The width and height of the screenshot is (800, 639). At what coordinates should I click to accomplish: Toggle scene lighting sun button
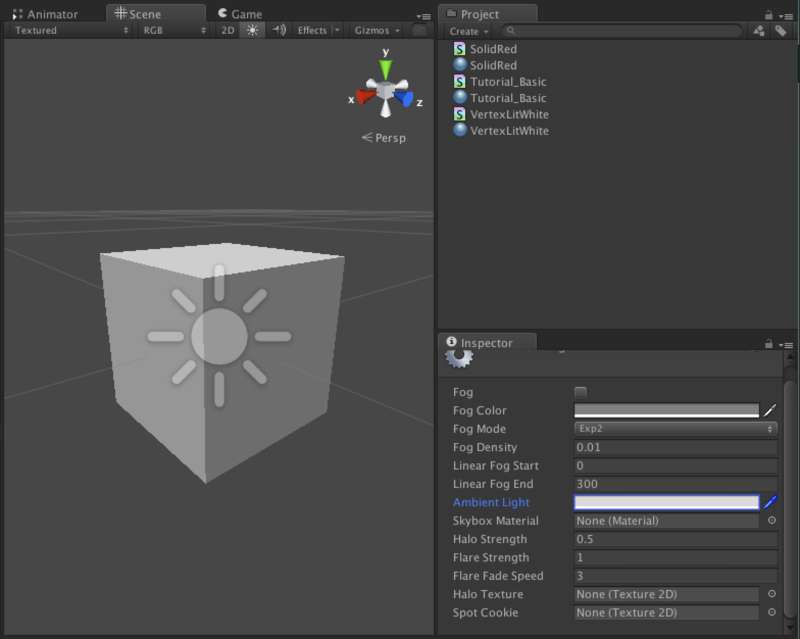(252, 31)
